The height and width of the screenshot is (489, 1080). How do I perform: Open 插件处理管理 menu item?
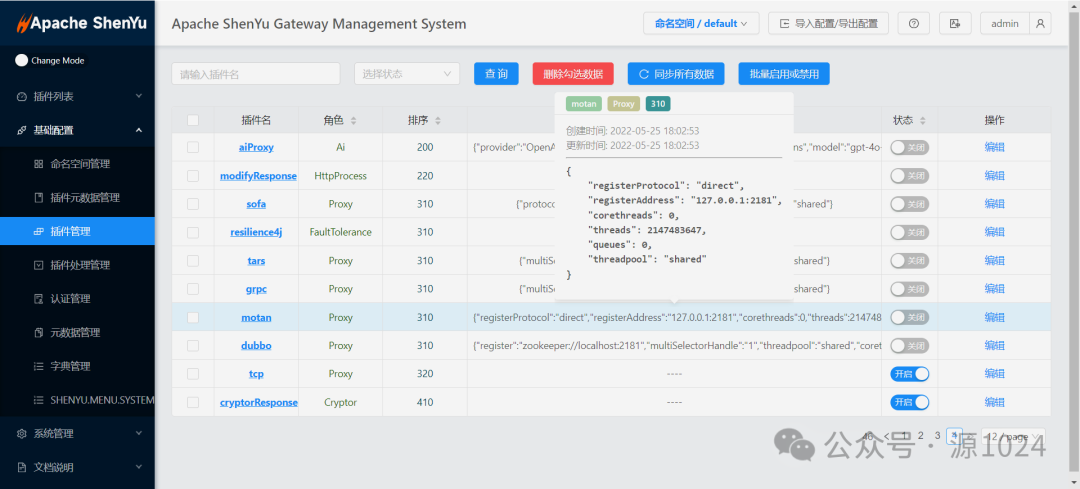77,265
